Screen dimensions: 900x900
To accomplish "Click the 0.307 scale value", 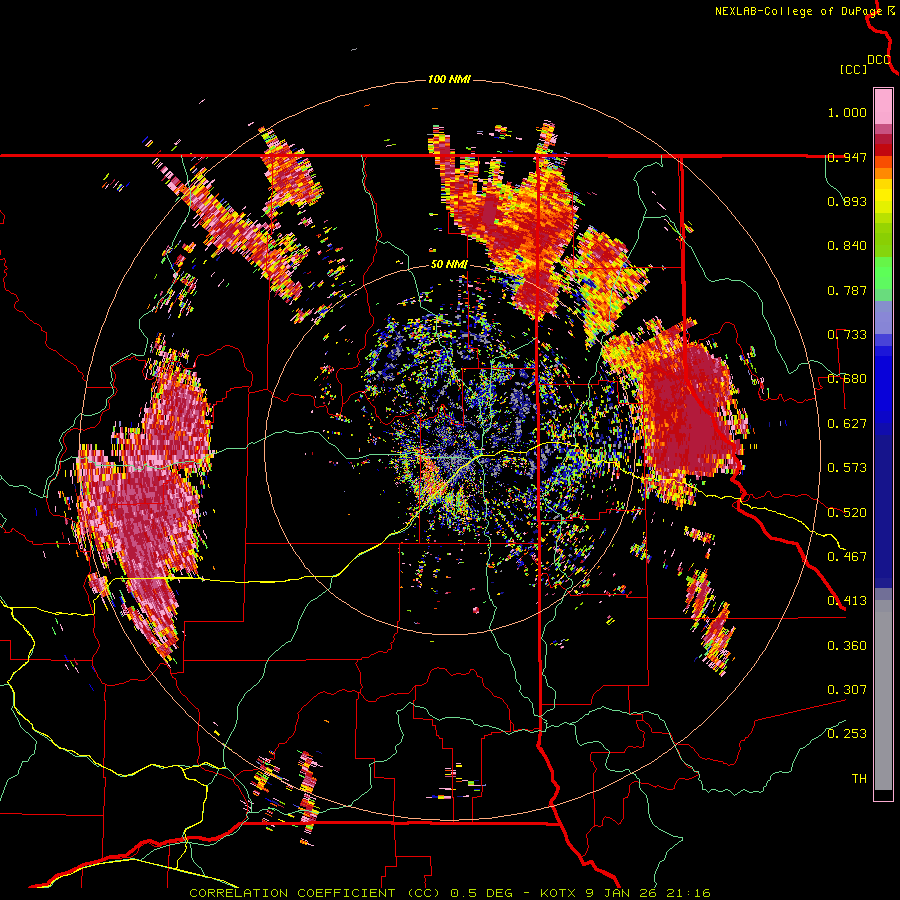I will point(847,690).
